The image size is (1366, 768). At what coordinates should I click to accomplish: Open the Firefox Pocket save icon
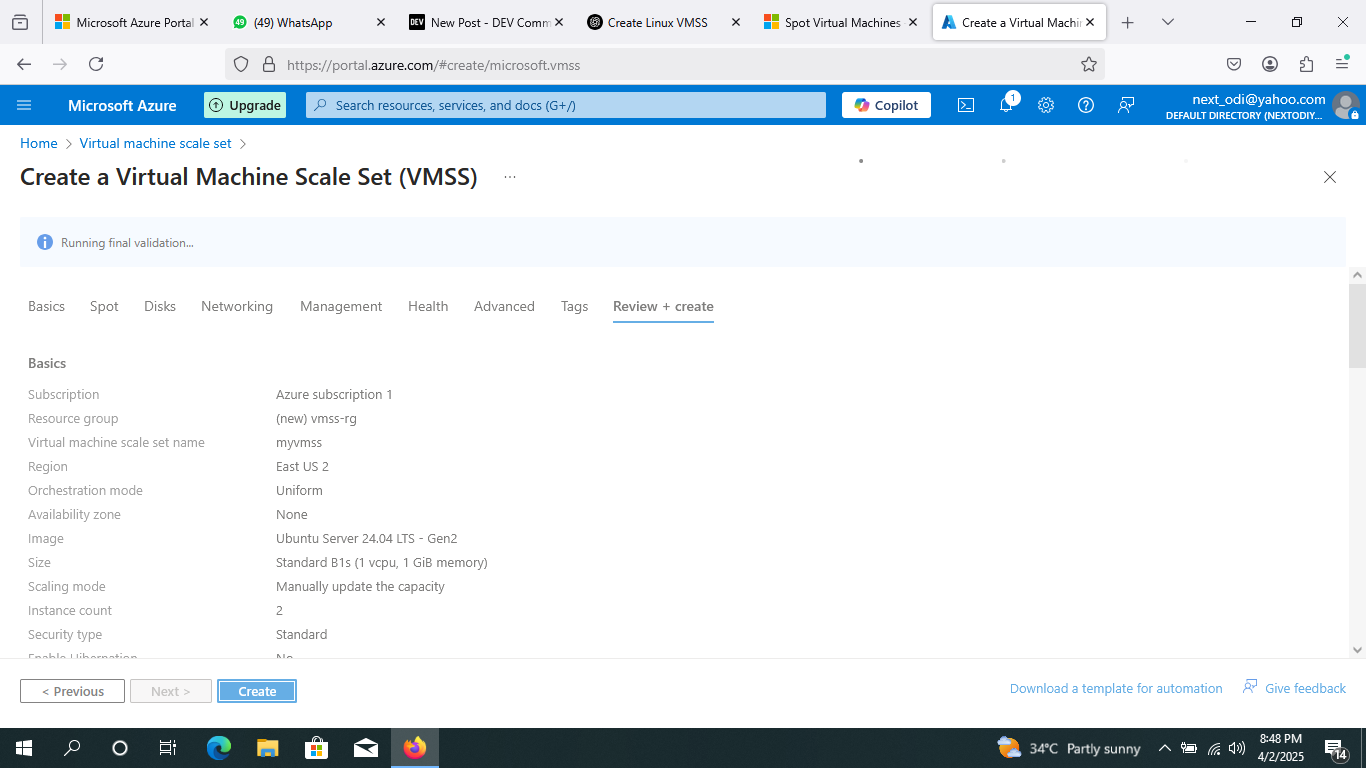coord(1234,64)
